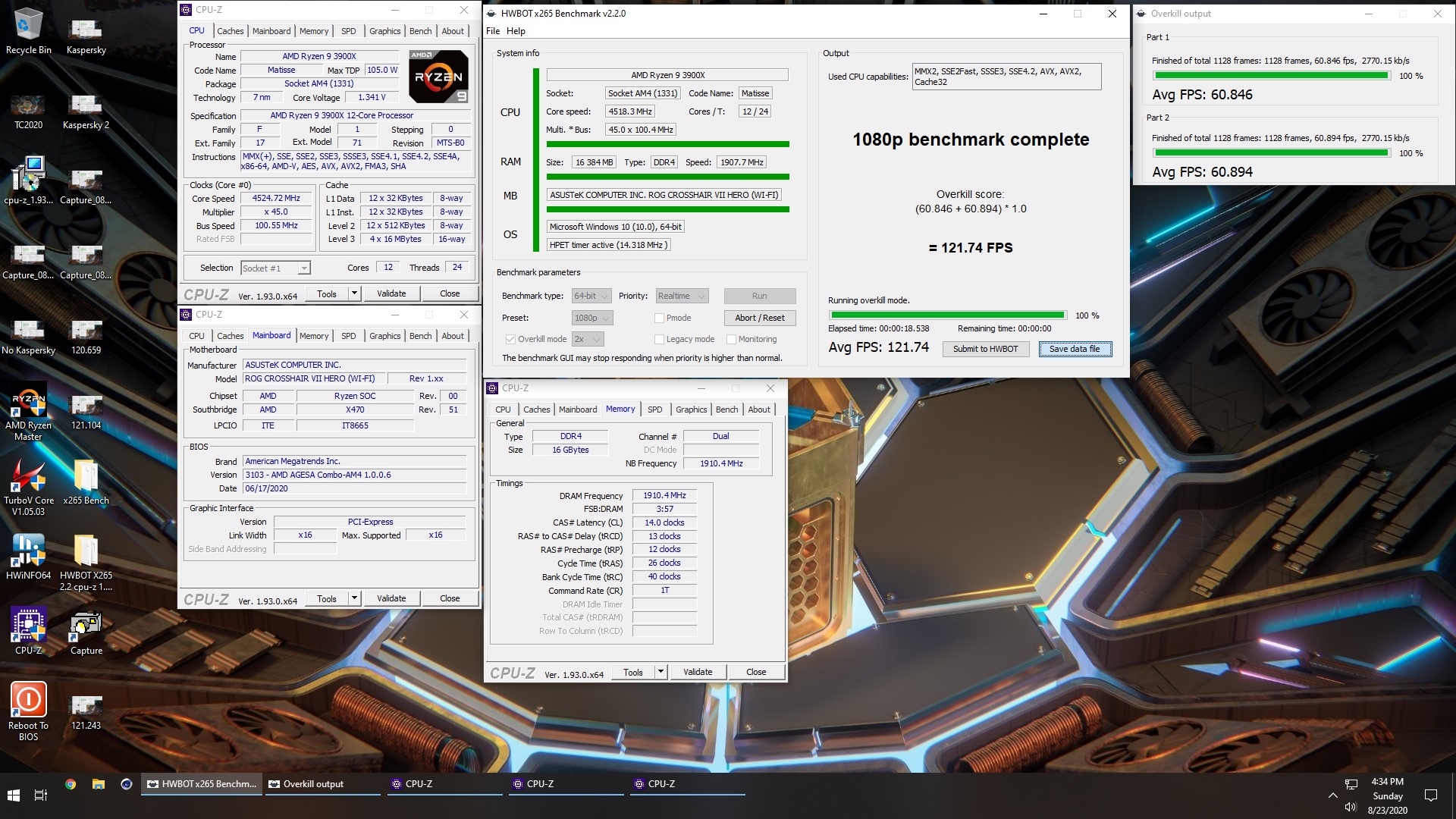Open the File menu in HWBOT x265
This screenshot has height=819, width=1456.
point(493,31)
